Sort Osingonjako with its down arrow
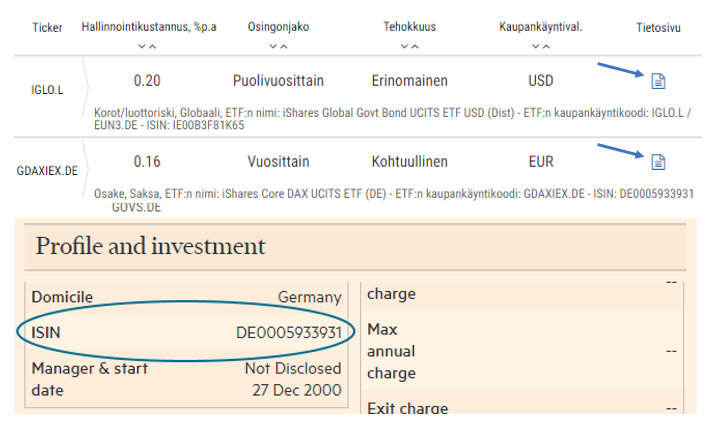The image size is (707, 431). 273,46
